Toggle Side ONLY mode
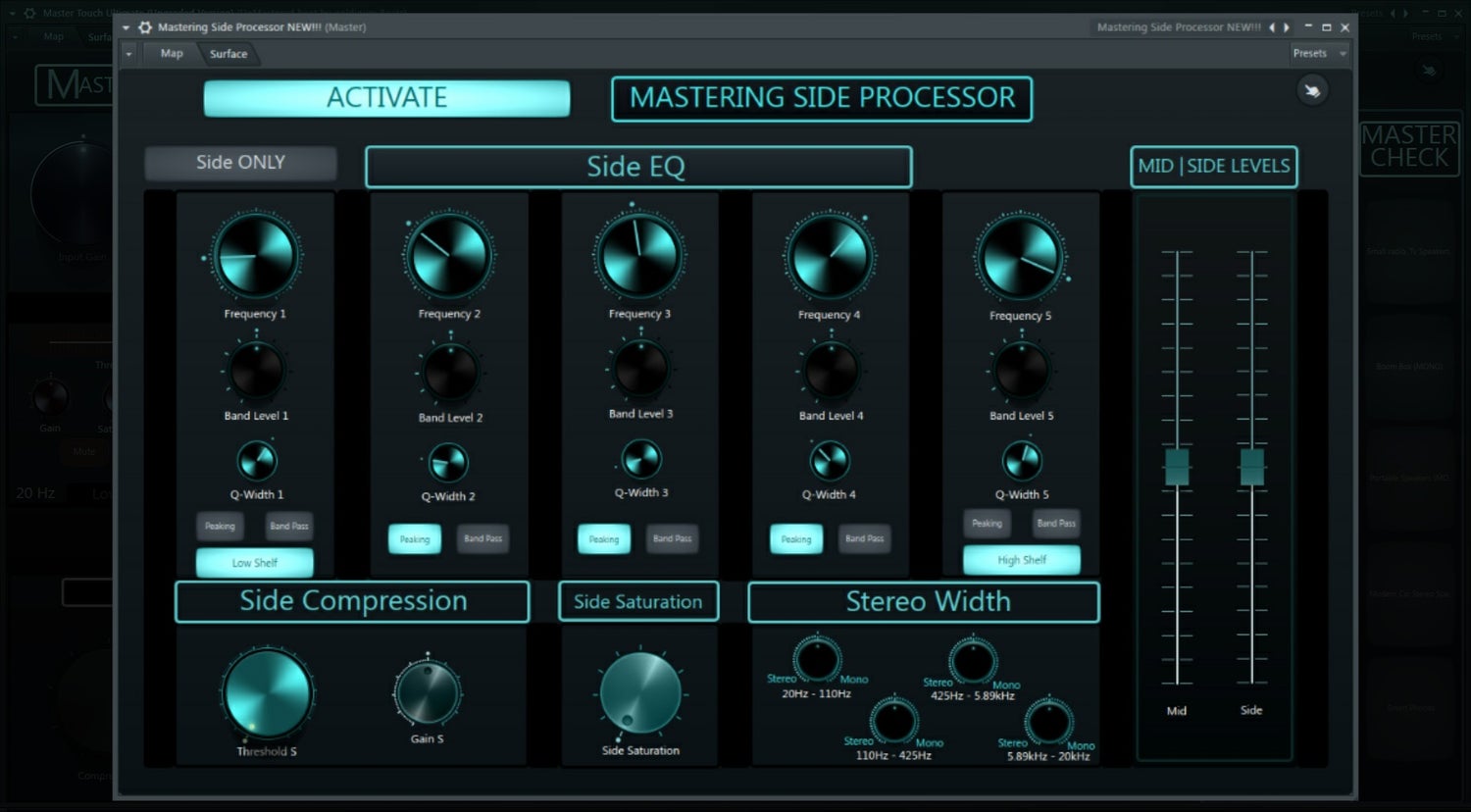1471x812 pixels. (240, 162)
